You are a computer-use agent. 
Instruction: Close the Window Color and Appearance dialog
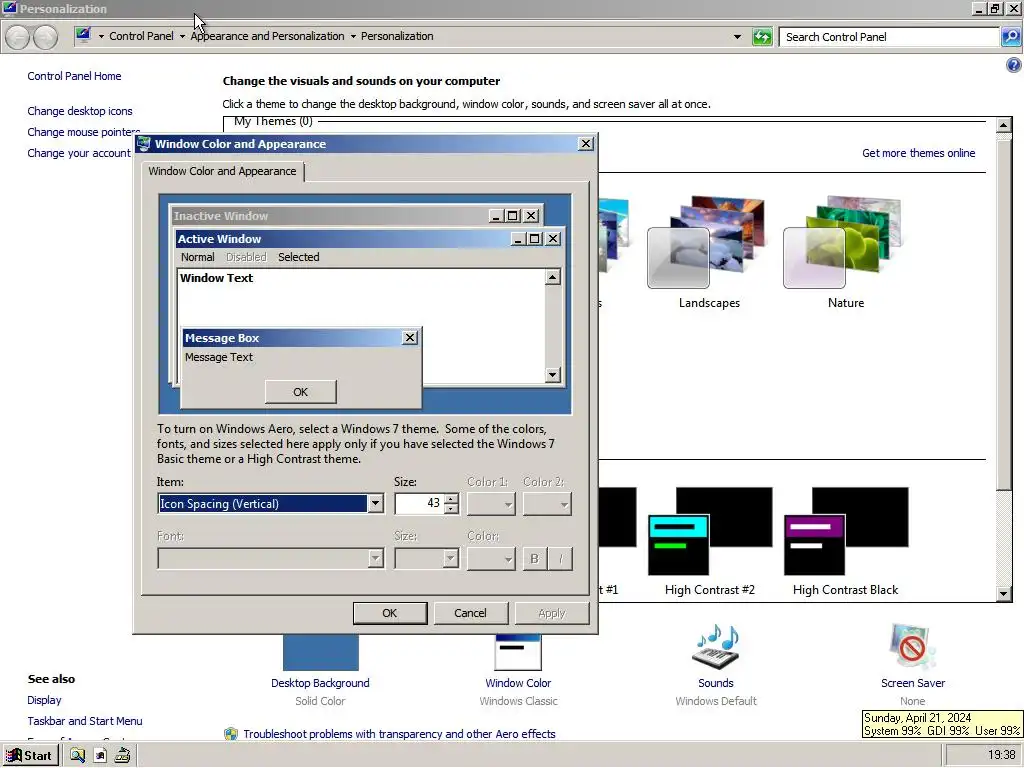point(586,144)
